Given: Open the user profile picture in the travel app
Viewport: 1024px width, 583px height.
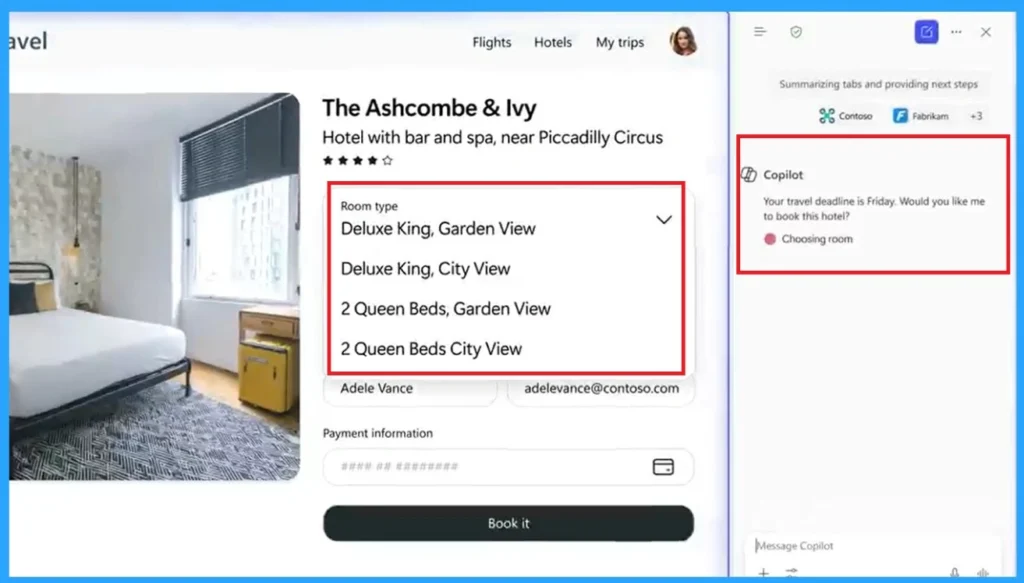Looking at the screenshot, I should 685,42.
